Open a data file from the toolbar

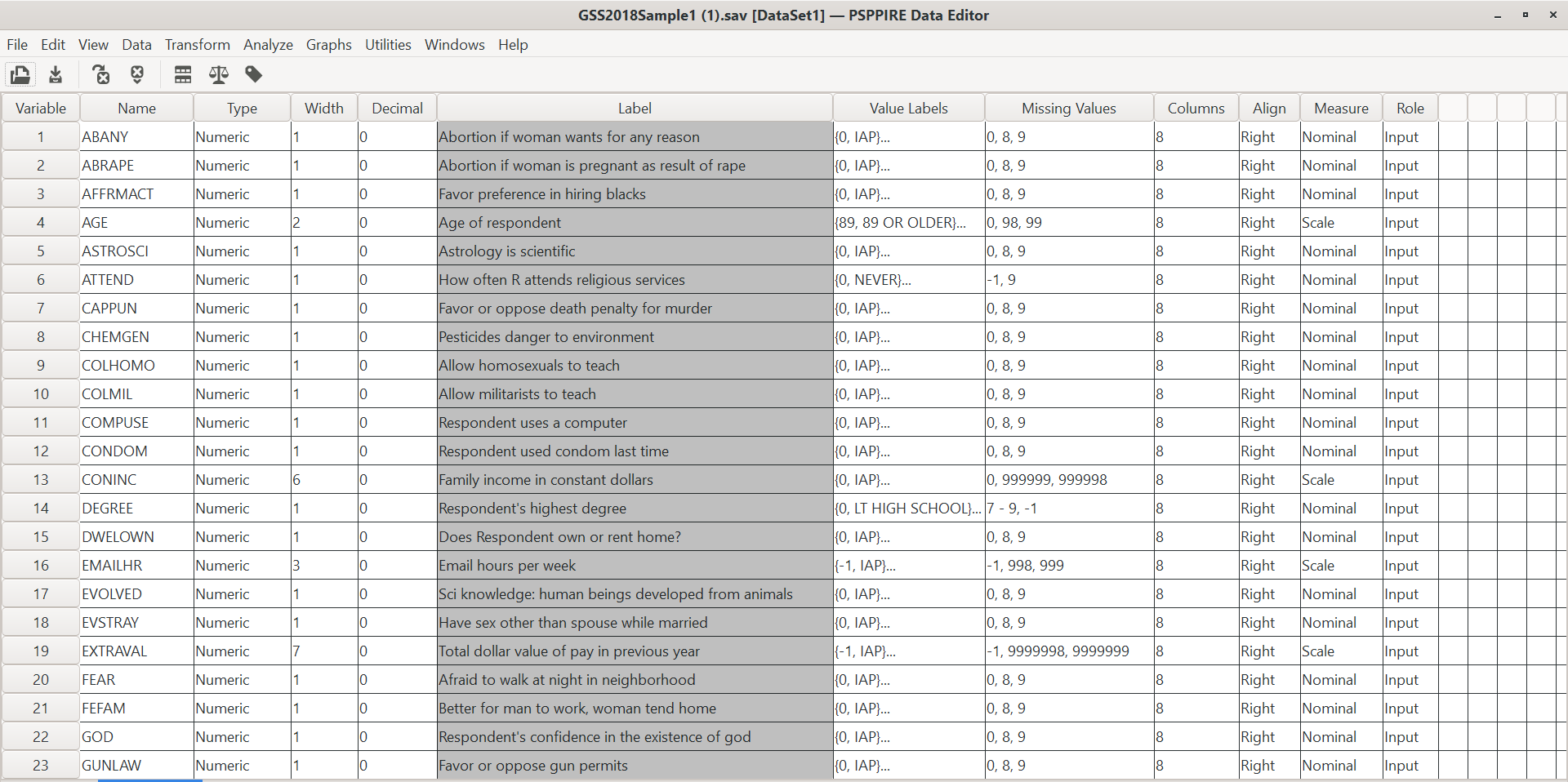click(20, 74)
